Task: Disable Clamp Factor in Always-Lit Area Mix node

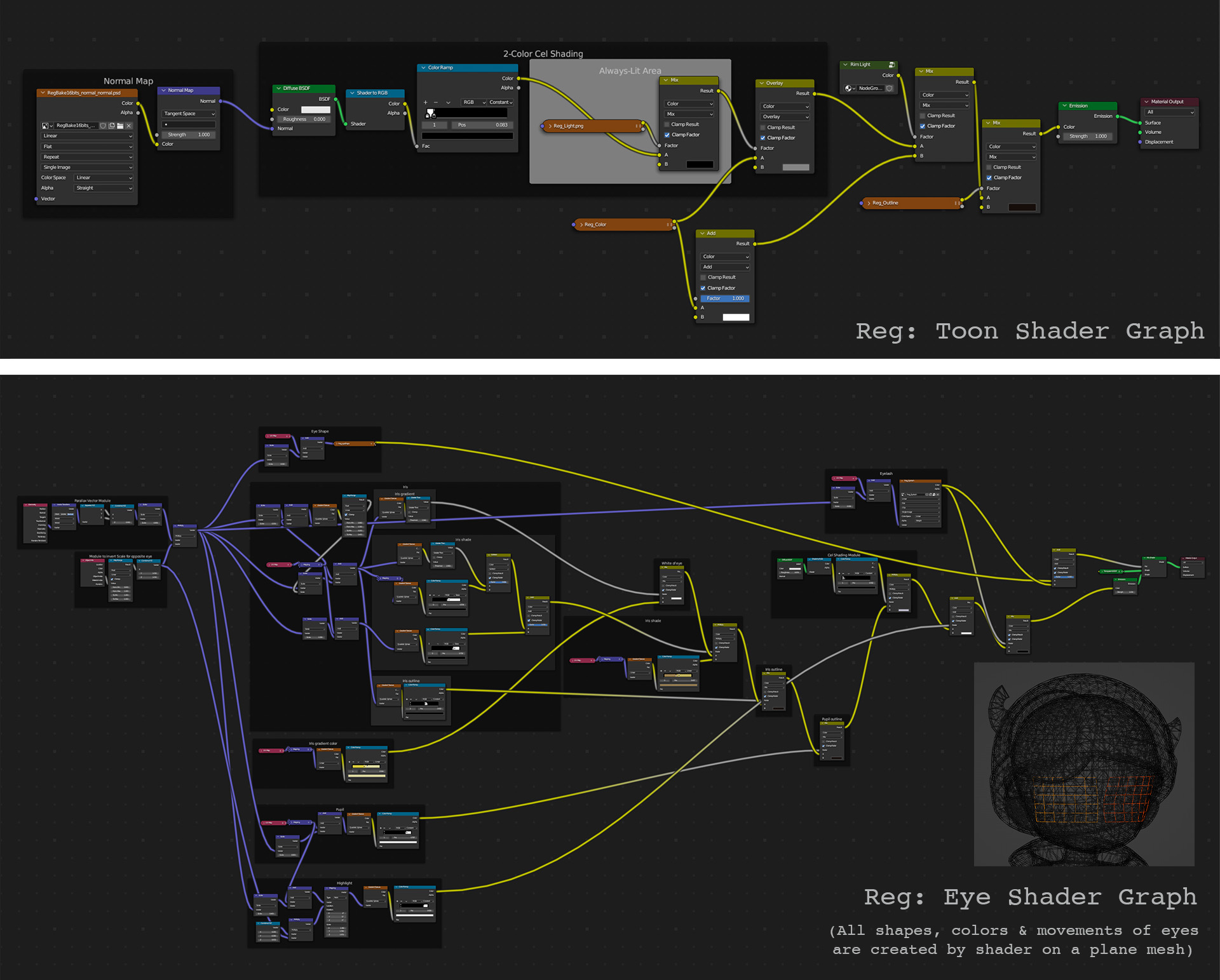Action: tap(667, 135)
